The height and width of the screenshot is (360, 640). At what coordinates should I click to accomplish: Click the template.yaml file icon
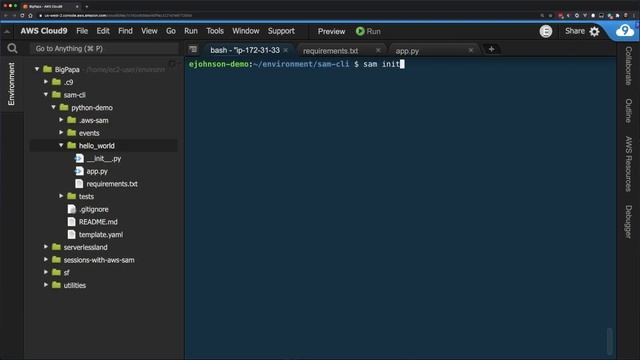71,234
